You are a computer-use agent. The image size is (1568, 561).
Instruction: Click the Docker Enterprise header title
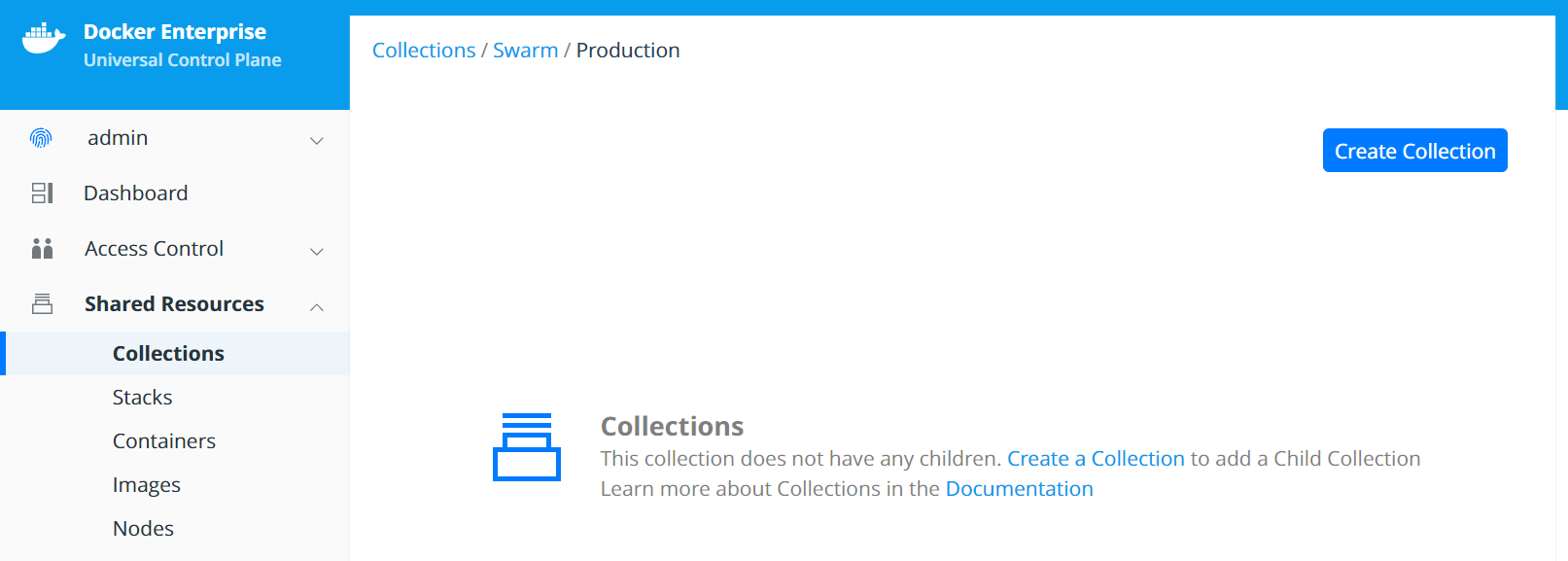click(x=175, y=31)
